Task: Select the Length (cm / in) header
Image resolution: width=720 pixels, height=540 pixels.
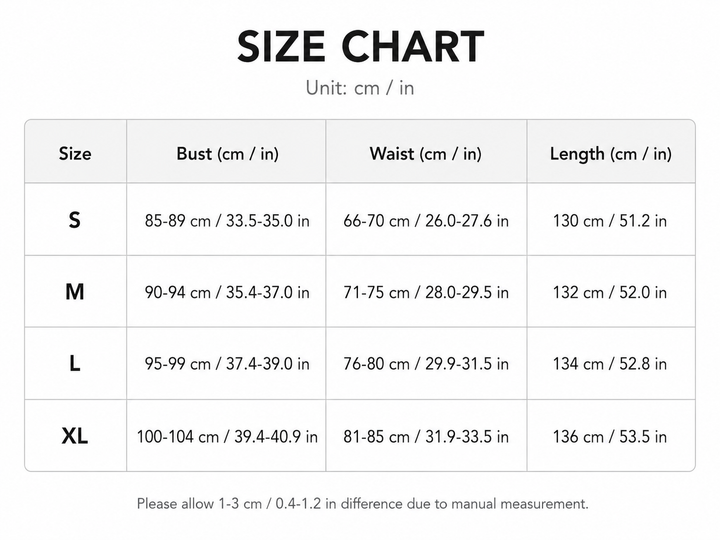Action: [x=611, y=154]
